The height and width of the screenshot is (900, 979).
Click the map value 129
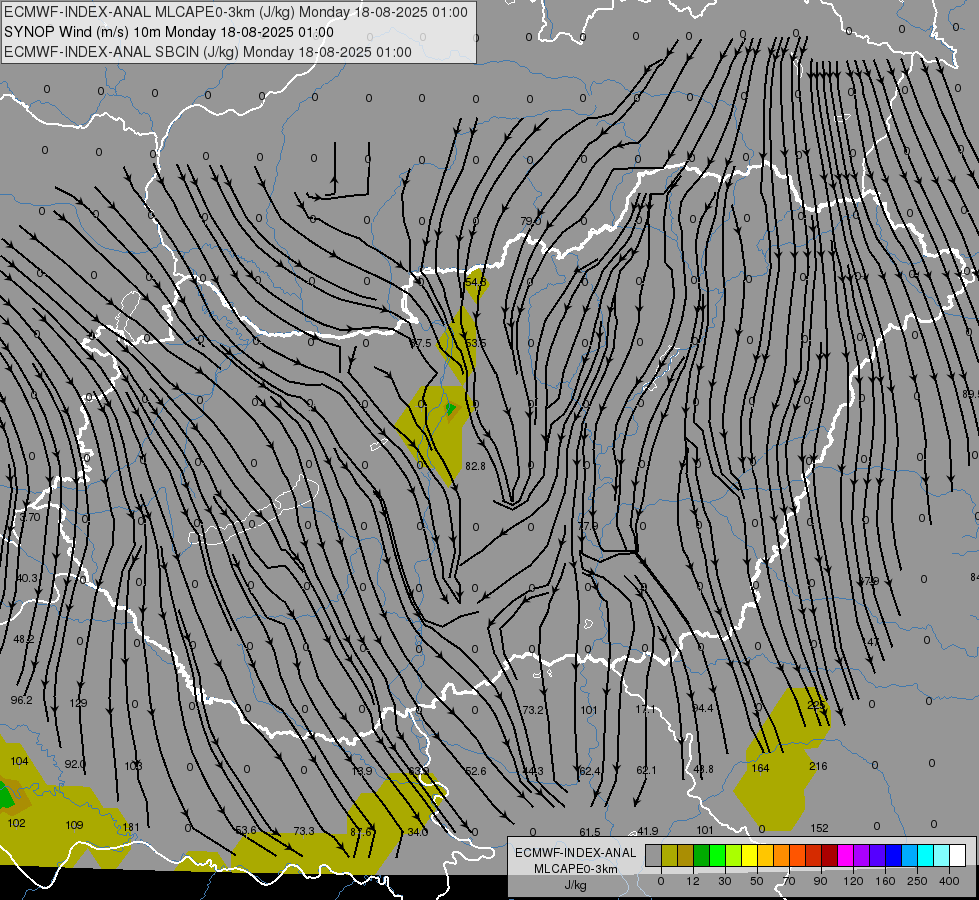pyautogui.click(x=78, y=703)
